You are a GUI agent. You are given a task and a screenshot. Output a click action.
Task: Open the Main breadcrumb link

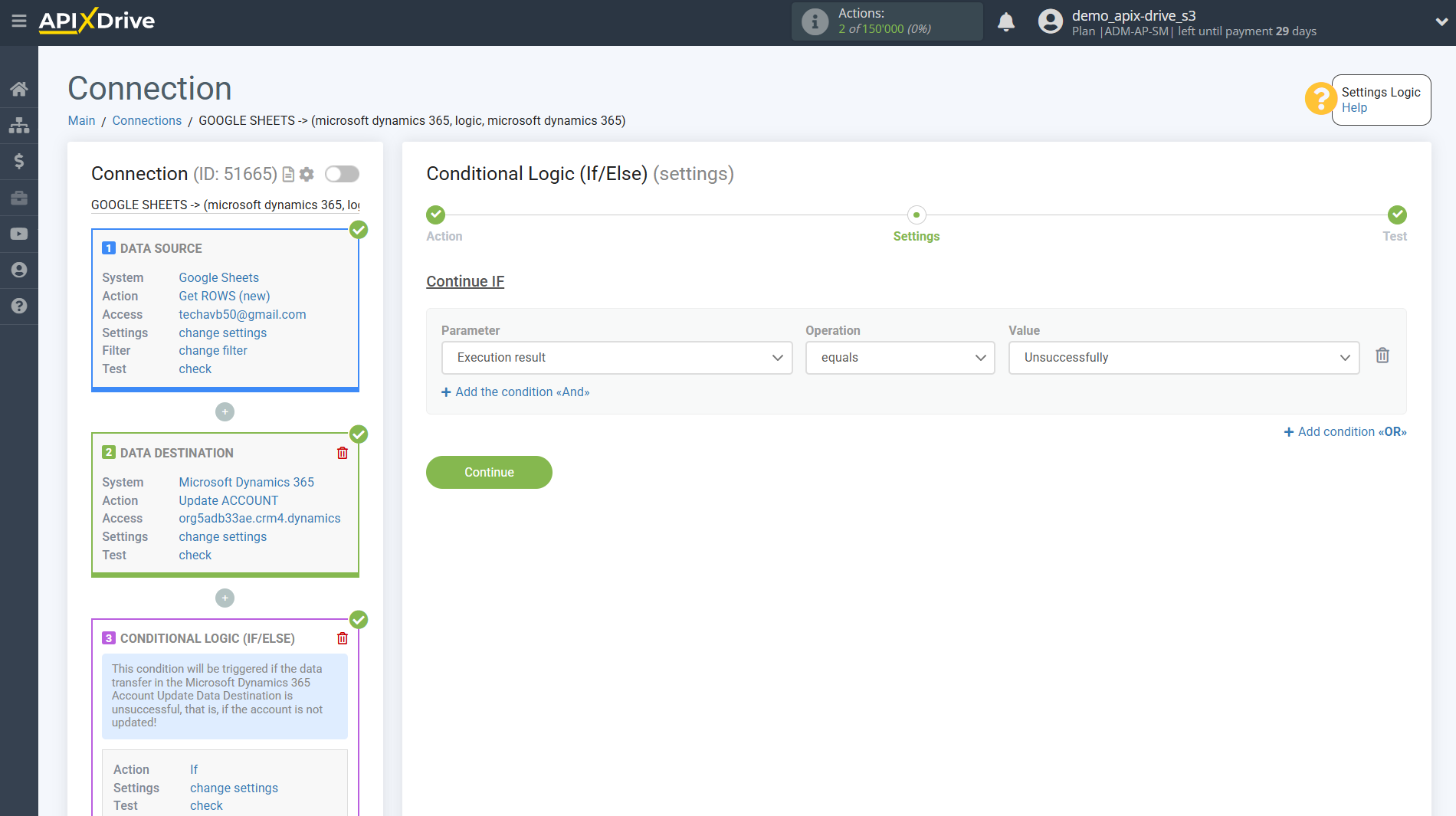81,121
